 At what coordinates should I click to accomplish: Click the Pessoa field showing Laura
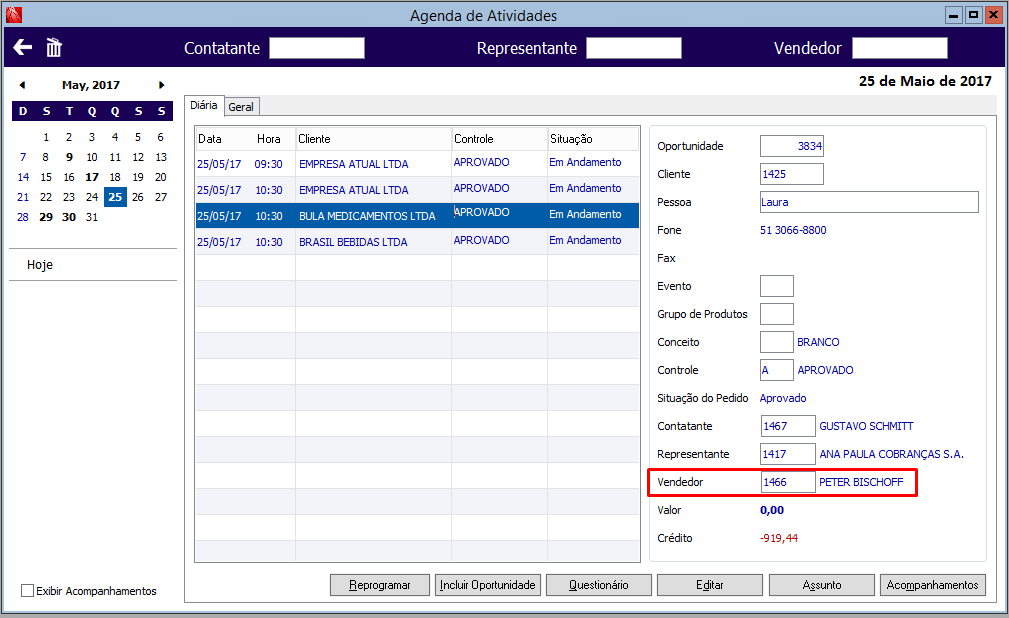869,202
